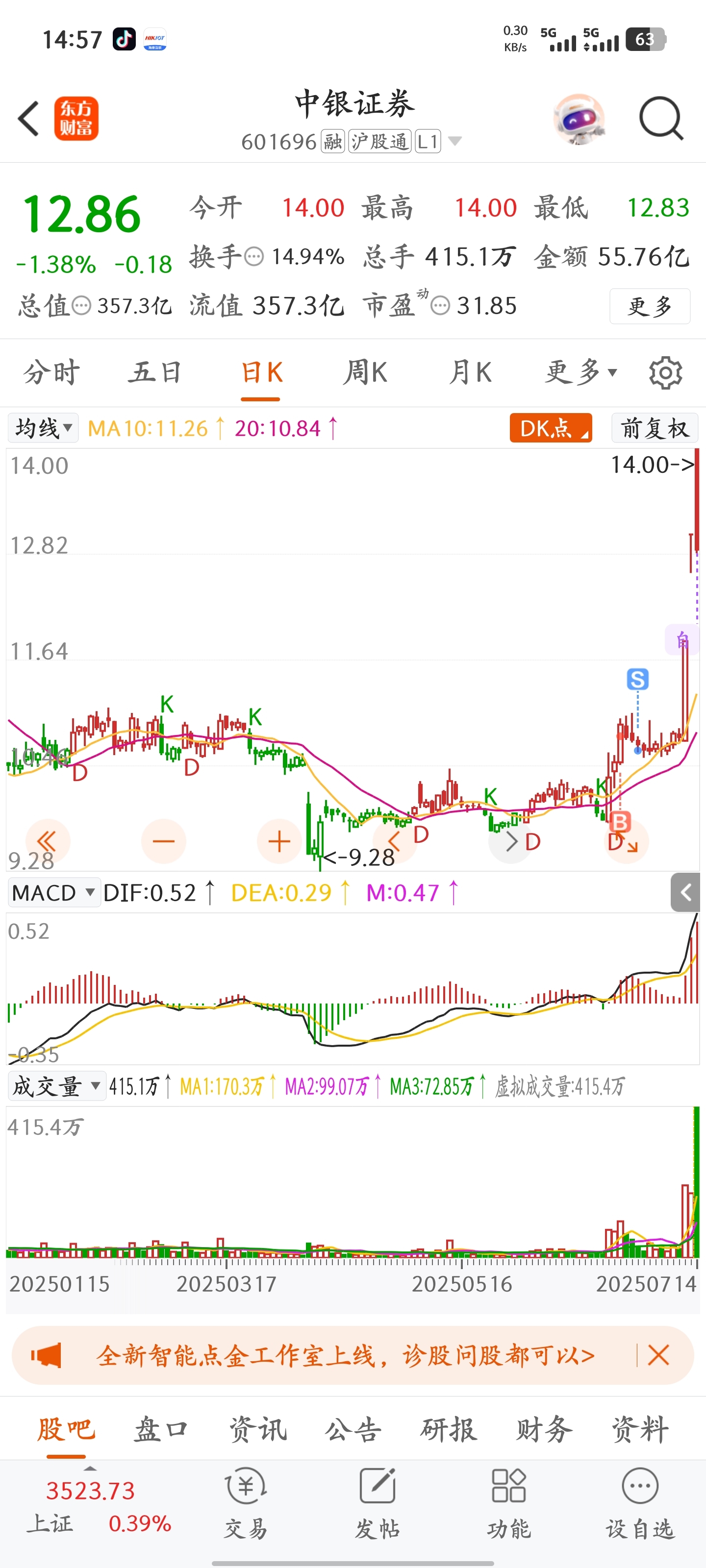Open the 更多 period dropdown
The image size is (706, 1568).
(582, 372)
